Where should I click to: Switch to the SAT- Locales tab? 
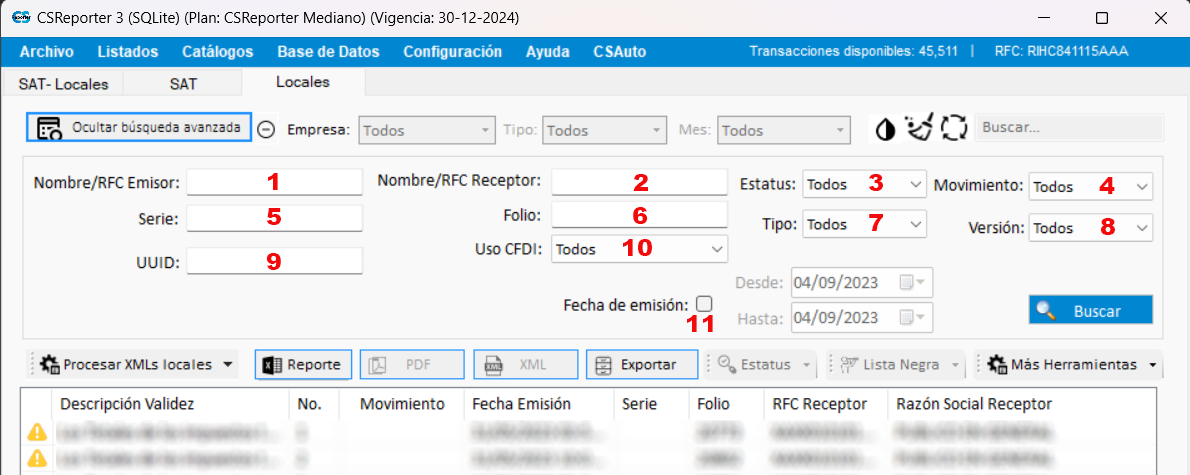(x=64, y=83)
